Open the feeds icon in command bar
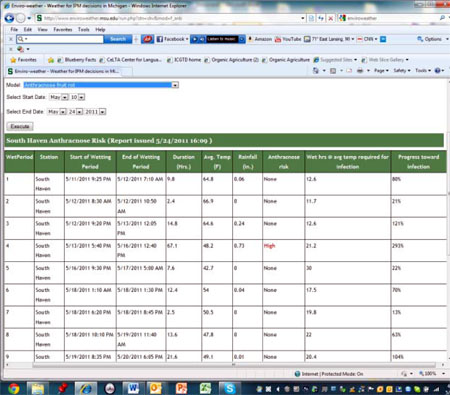The width and height of the screenshot is (450, 395). (x=333, y=70)
